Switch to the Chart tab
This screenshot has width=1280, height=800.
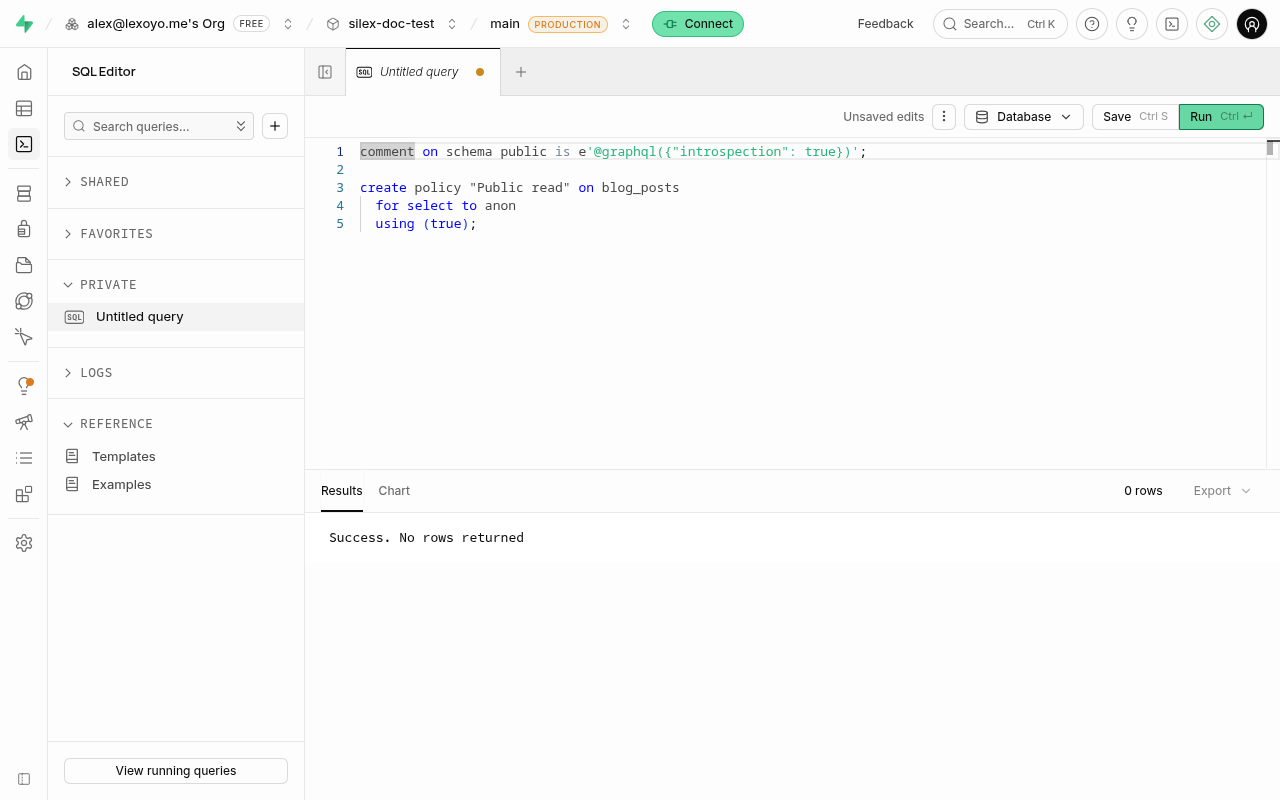pyautogui.click(x=394, y=491)
